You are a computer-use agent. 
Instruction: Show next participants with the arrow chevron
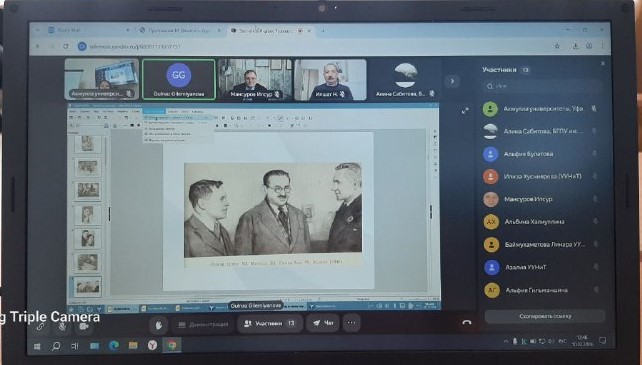point(452,81)
